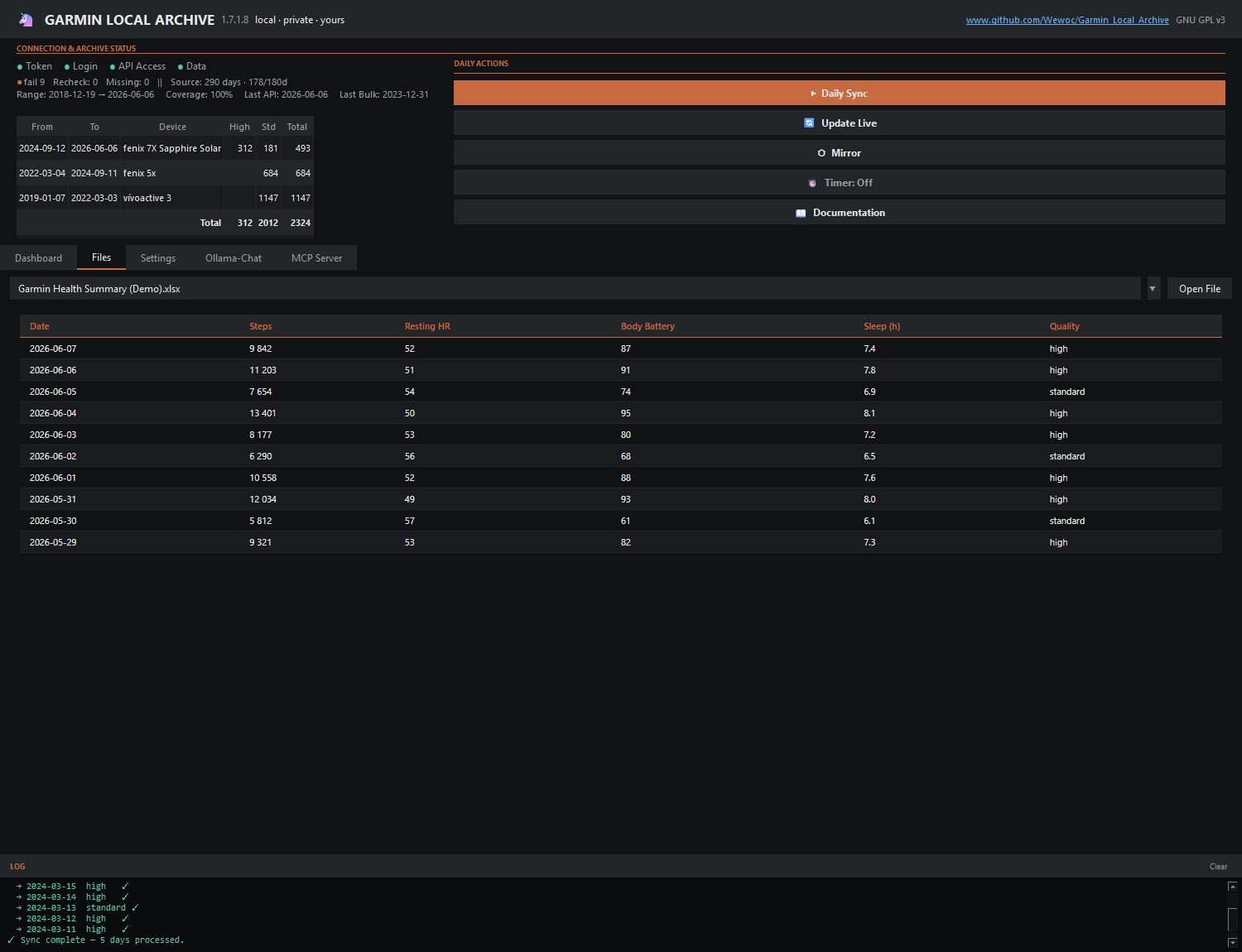This screenshot has height=952, width=1242.
Task: Click the green Login status dot
Action: 67,67
